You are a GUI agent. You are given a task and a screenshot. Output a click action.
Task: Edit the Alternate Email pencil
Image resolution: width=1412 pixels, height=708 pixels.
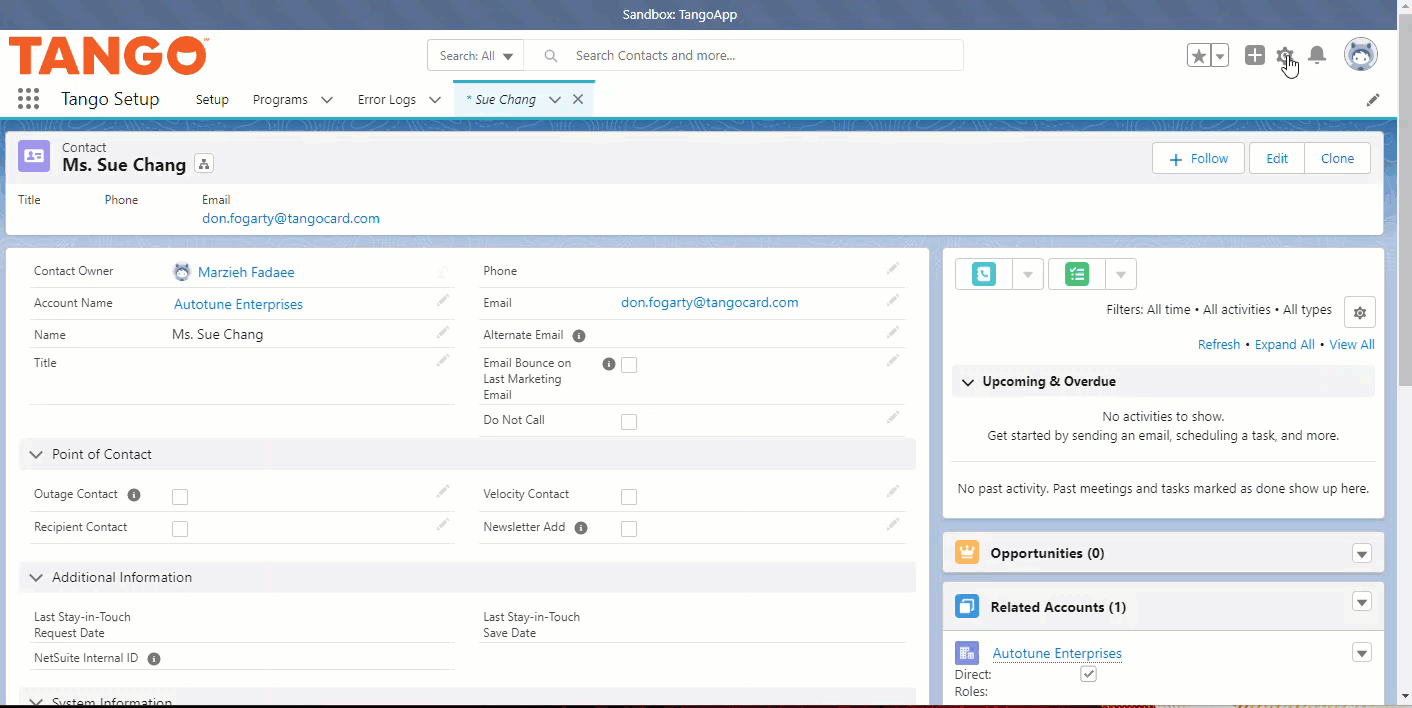pyautogui.click(x=892, y=332)
